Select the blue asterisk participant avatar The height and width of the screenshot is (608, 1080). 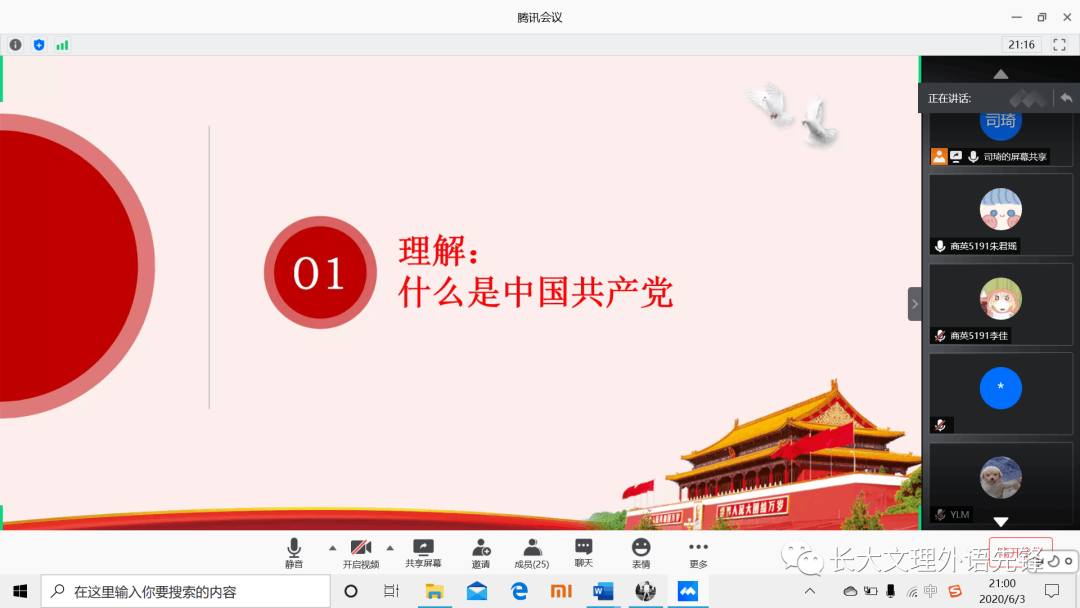[x=1001, y=388]
